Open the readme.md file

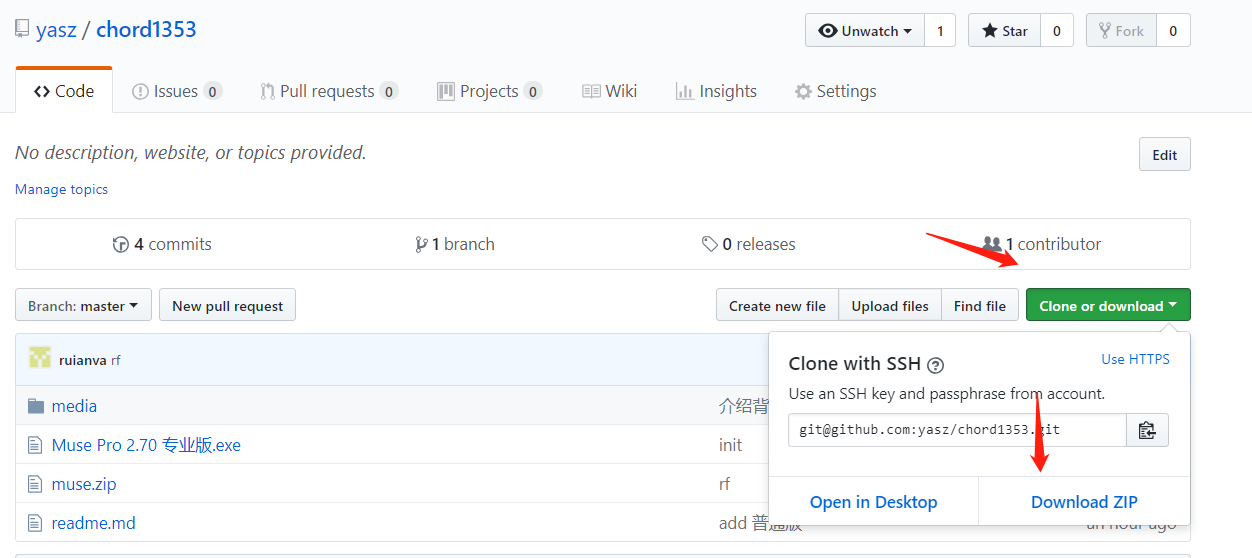coord(94,523)
